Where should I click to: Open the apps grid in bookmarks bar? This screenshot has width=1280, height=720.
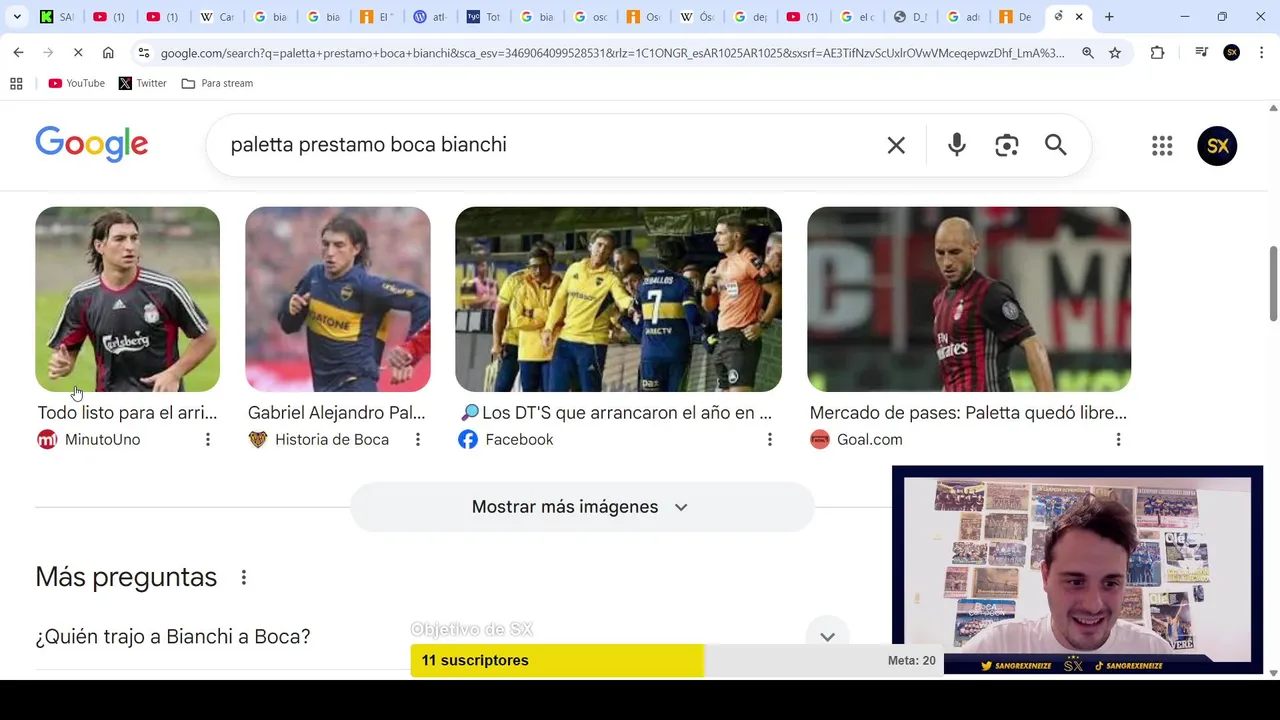tap(16, 83)
